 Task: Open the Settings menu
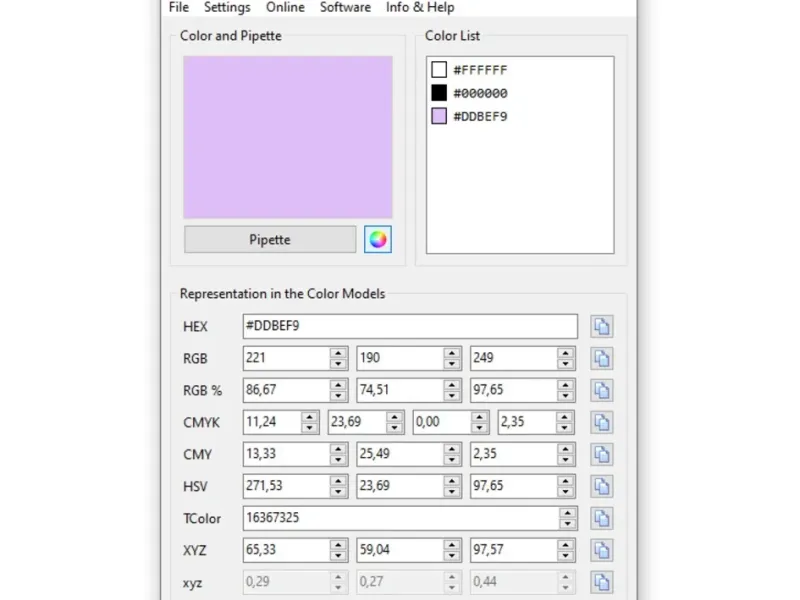[x=227, y=7]
